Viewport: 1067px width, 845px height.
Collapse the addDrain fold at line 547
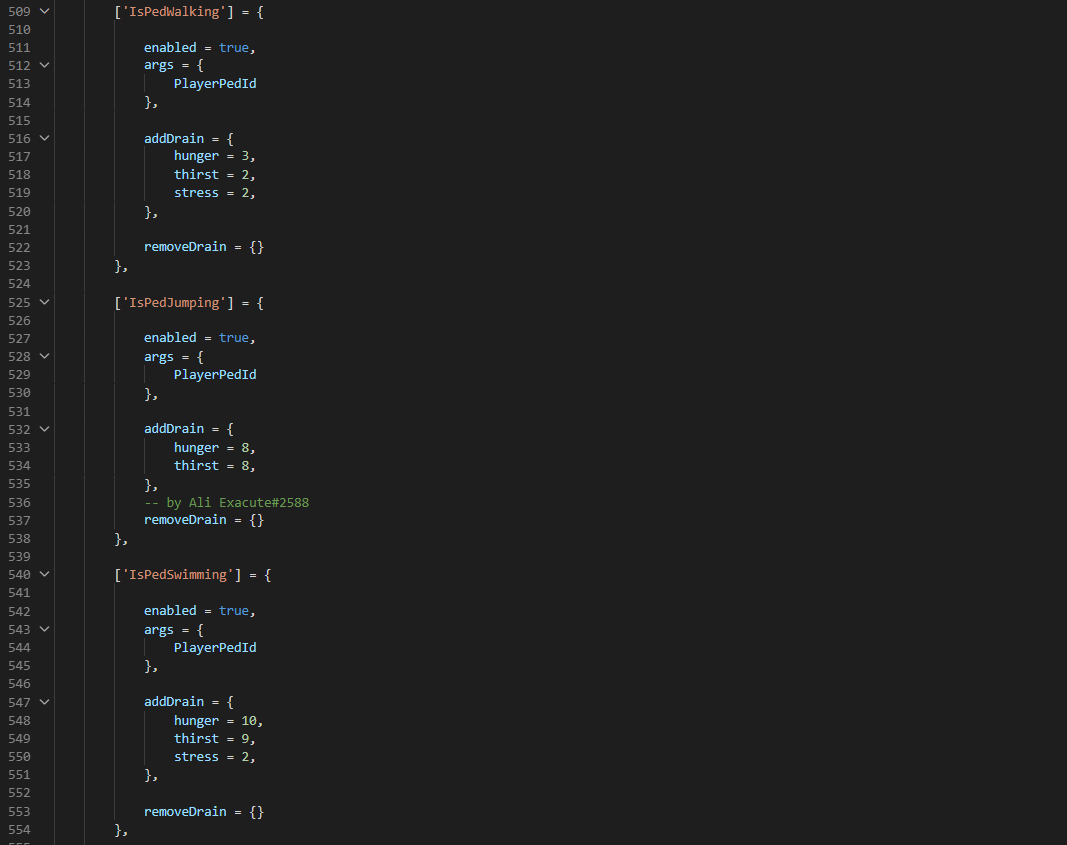pos(44,702)
